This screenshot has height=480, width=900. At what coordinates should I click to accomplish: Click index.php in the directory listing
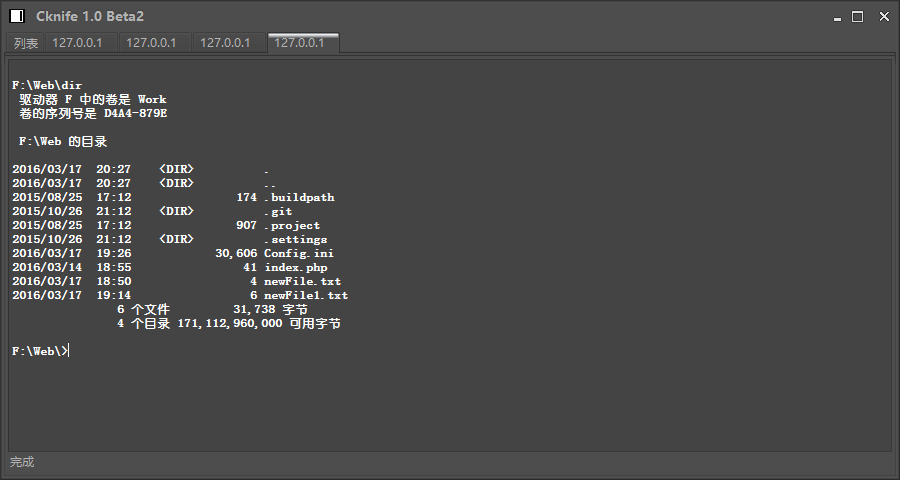[296, 268]
